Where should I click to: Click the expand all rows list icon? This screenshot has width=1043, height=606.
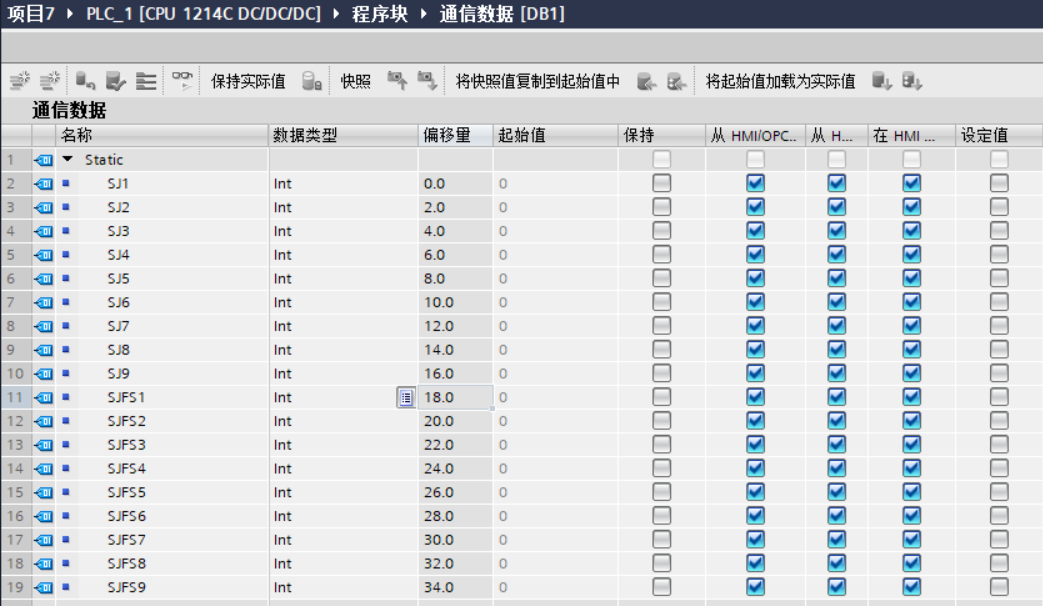pos(146,81)
